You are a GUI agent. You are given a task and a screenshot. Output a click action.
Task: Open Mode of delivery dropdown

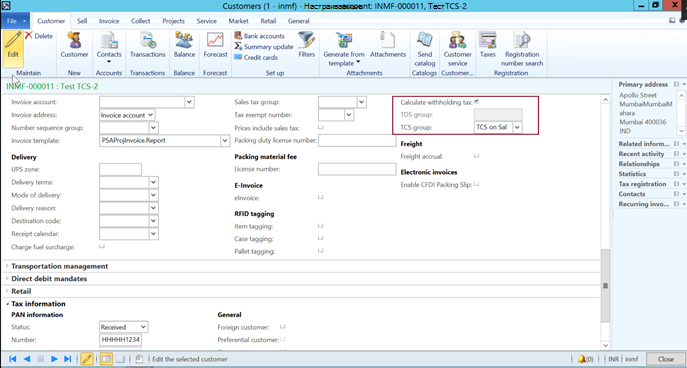tap(153, 195)
